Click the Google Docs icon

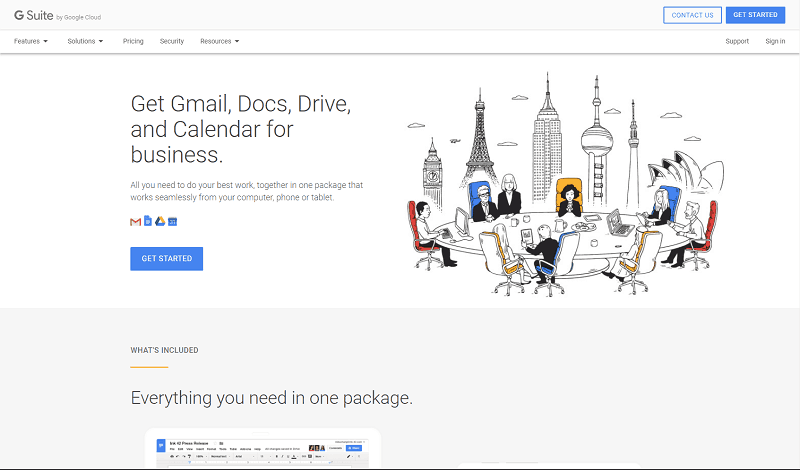(x=148, y=221)
